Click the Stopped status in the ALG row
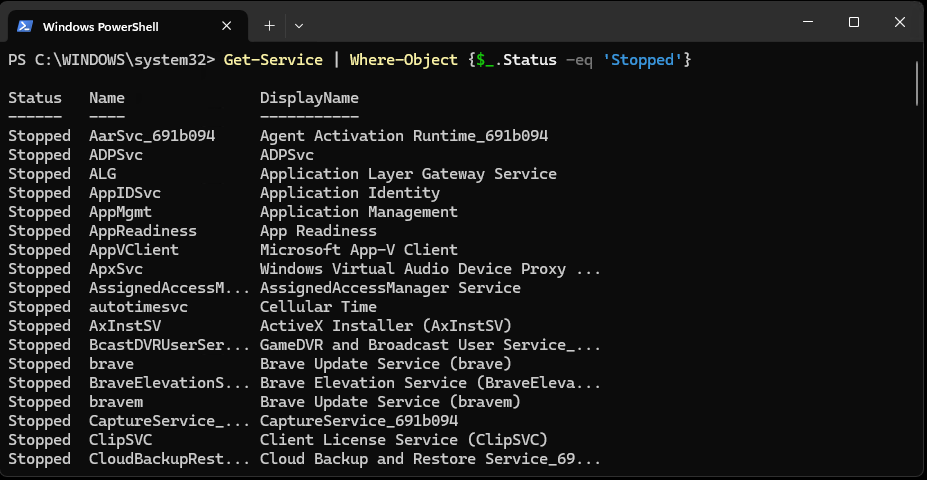The width and height of the screenshot is (927, 480). click(40, 174)
